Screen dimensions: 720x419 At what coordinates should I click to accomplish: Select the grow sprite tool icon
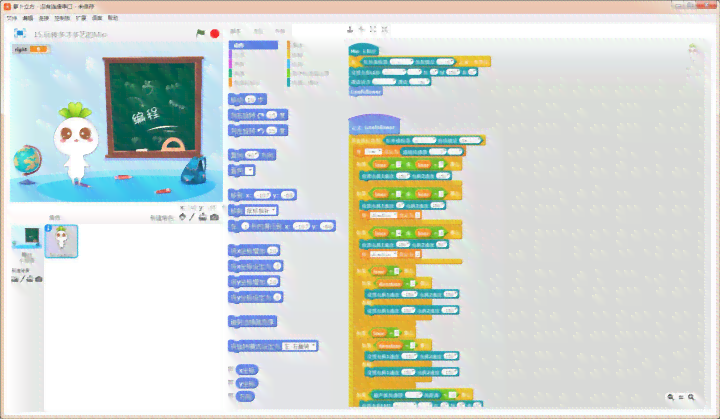(373, 29)
